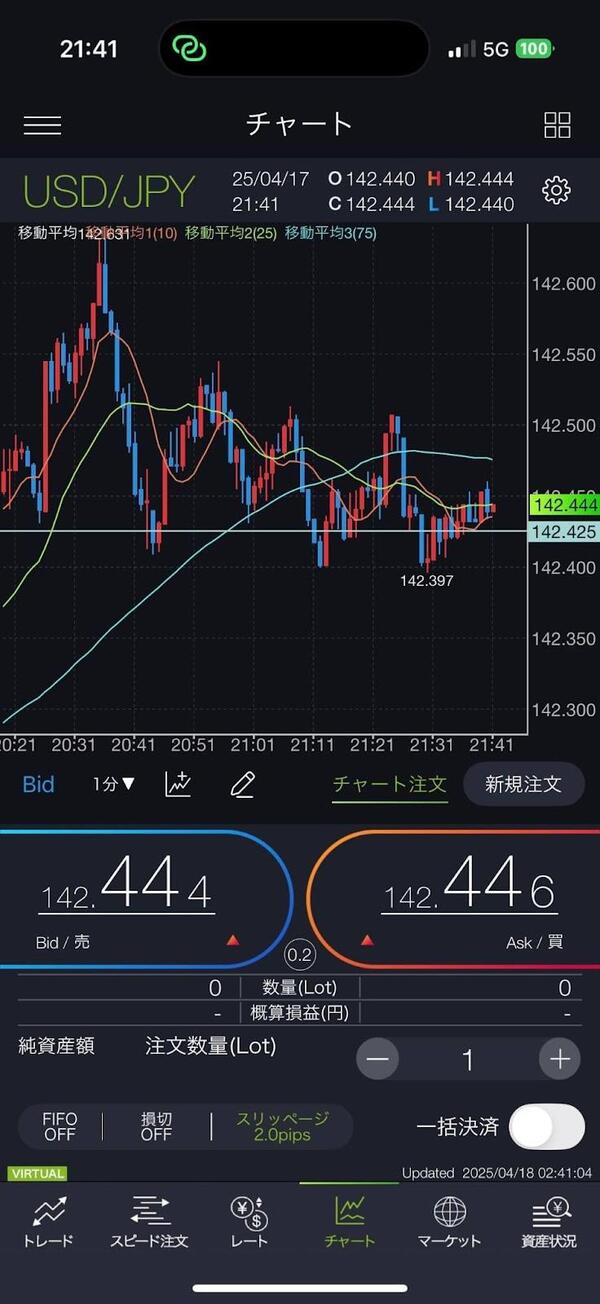Tap the 0.2 spread indicator
The width and height of the screenshot is (600, 1304).
pyautogui.click(x=300, y=955)
